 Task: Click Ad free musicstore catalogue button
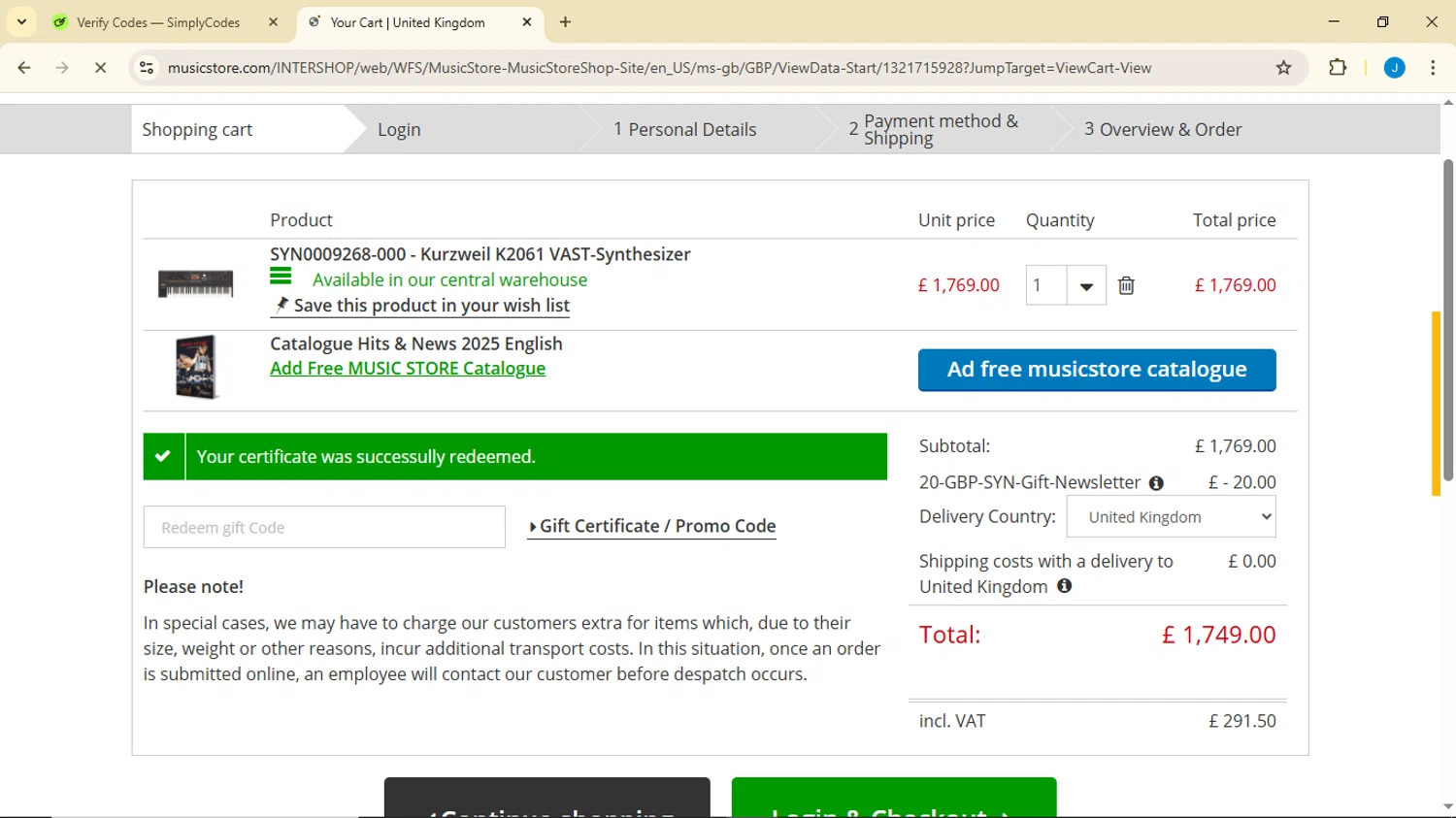[x=1097, y=370]
